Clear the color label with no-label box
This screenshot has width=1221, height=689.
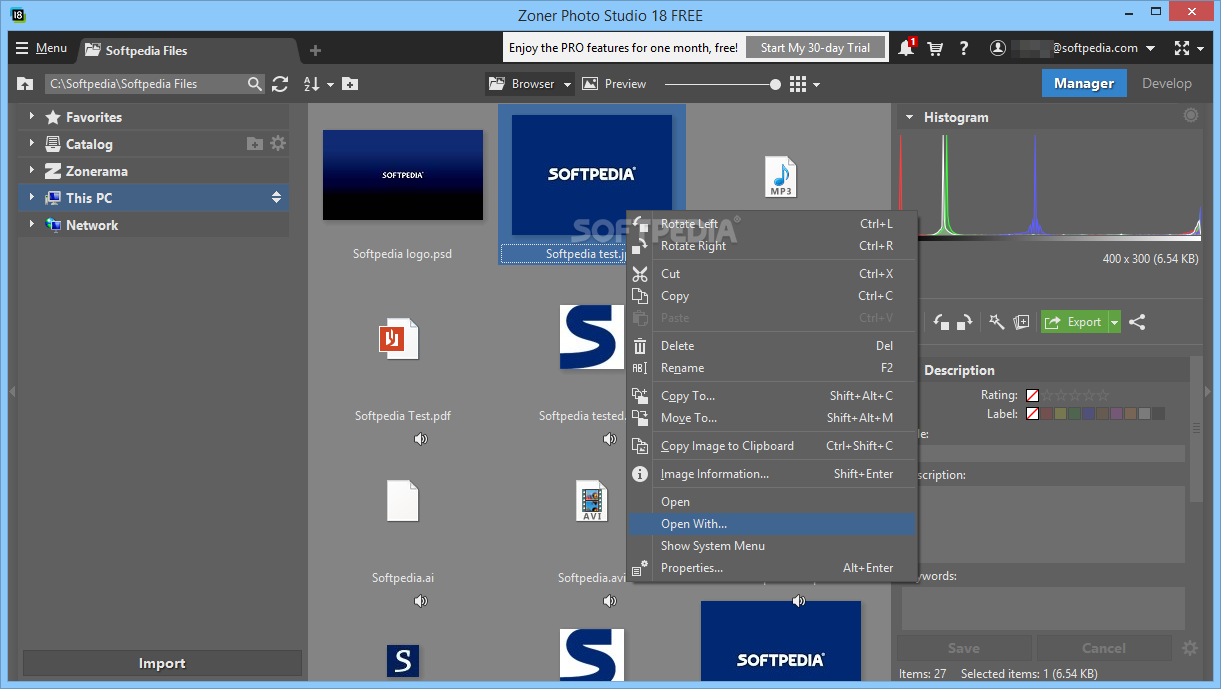click(1033, 413)
